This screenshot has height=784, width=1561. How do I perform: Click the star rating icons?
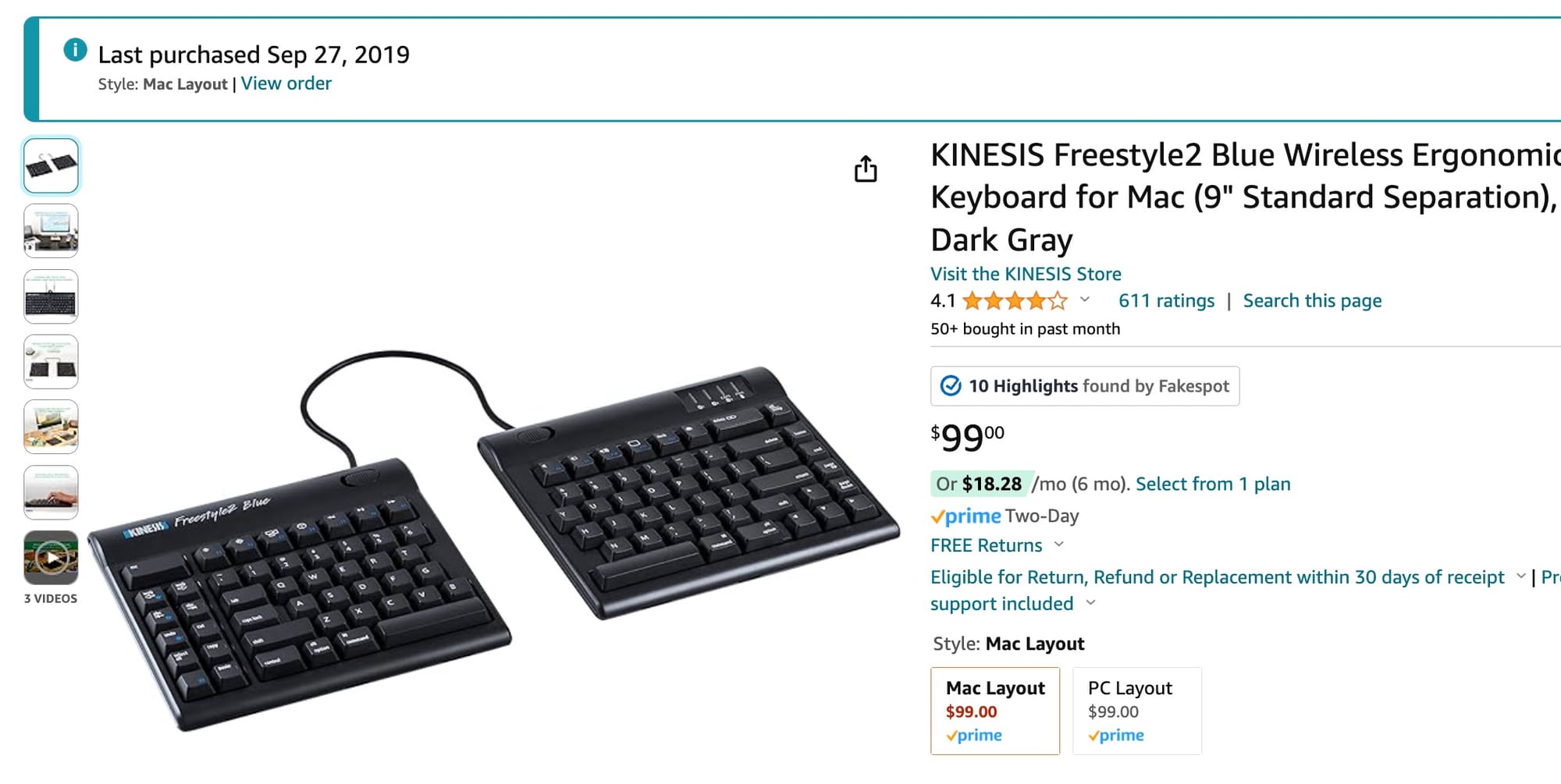click(x=1015, y=300)
